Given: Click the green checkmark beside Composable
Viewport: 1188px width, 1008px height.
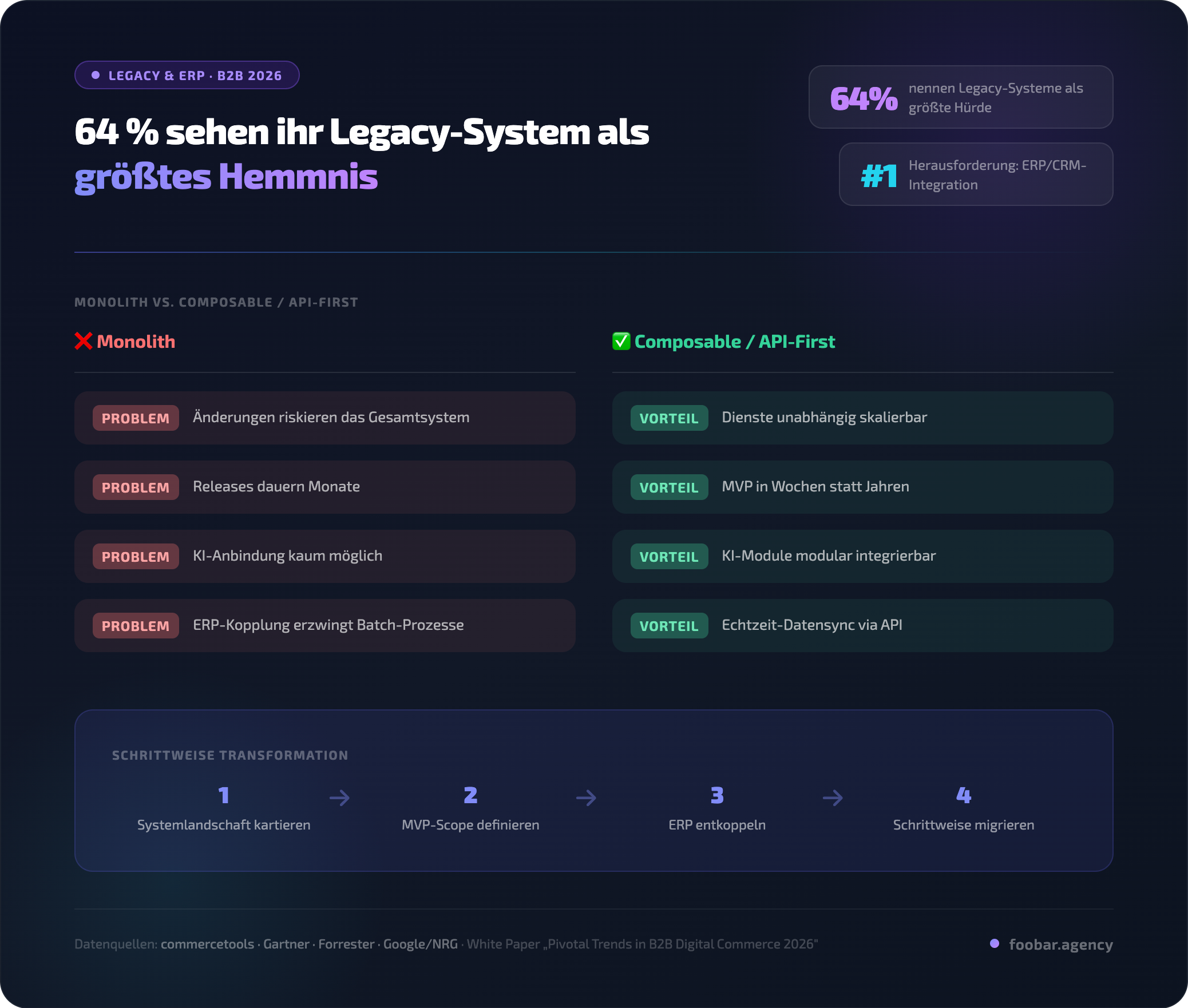Looking at the screenshot, I should pos(621,341).
